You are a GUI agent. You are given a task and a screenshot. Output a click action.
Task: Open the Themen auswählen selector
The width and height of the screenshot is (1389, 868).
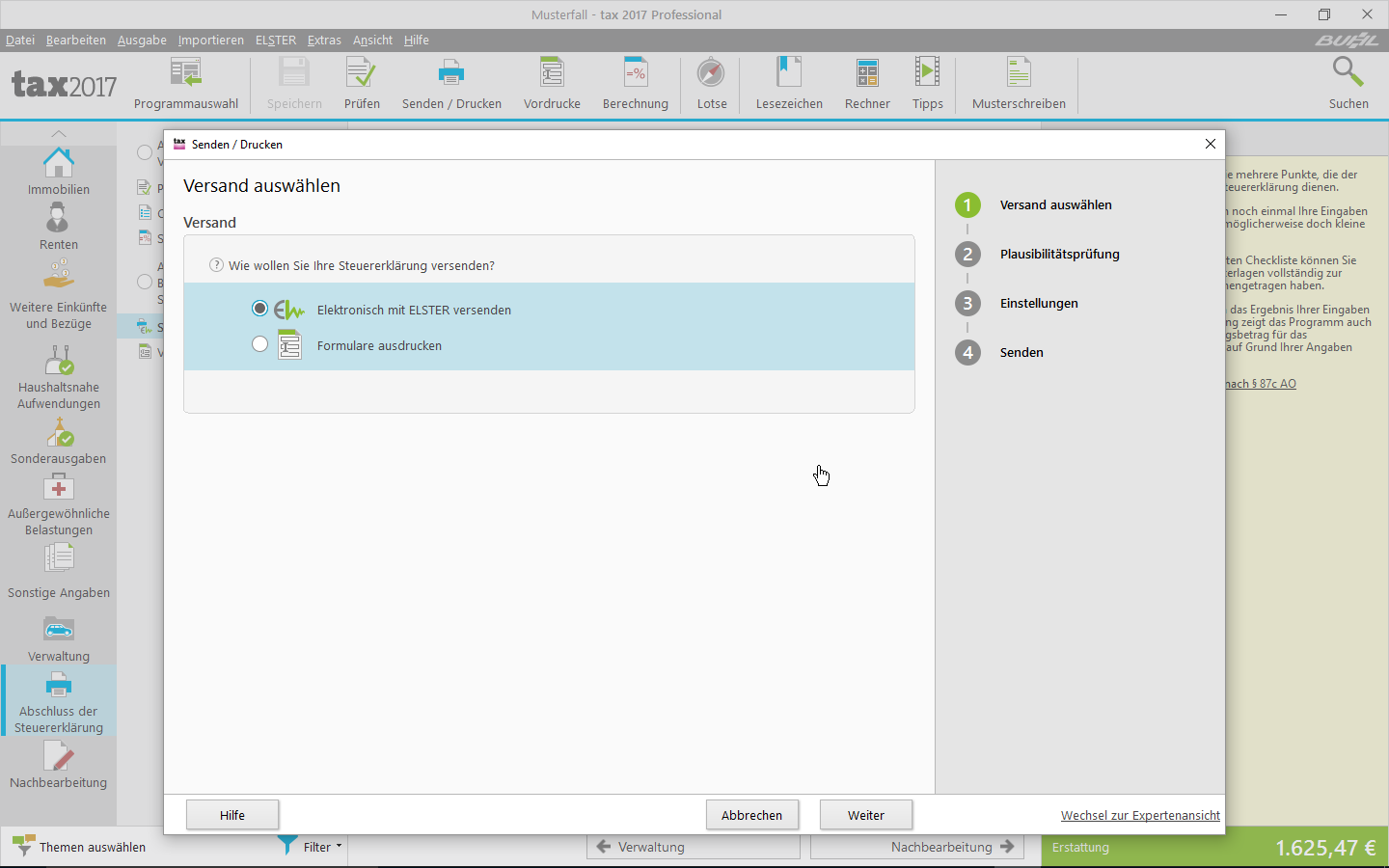tap(79, 847)
